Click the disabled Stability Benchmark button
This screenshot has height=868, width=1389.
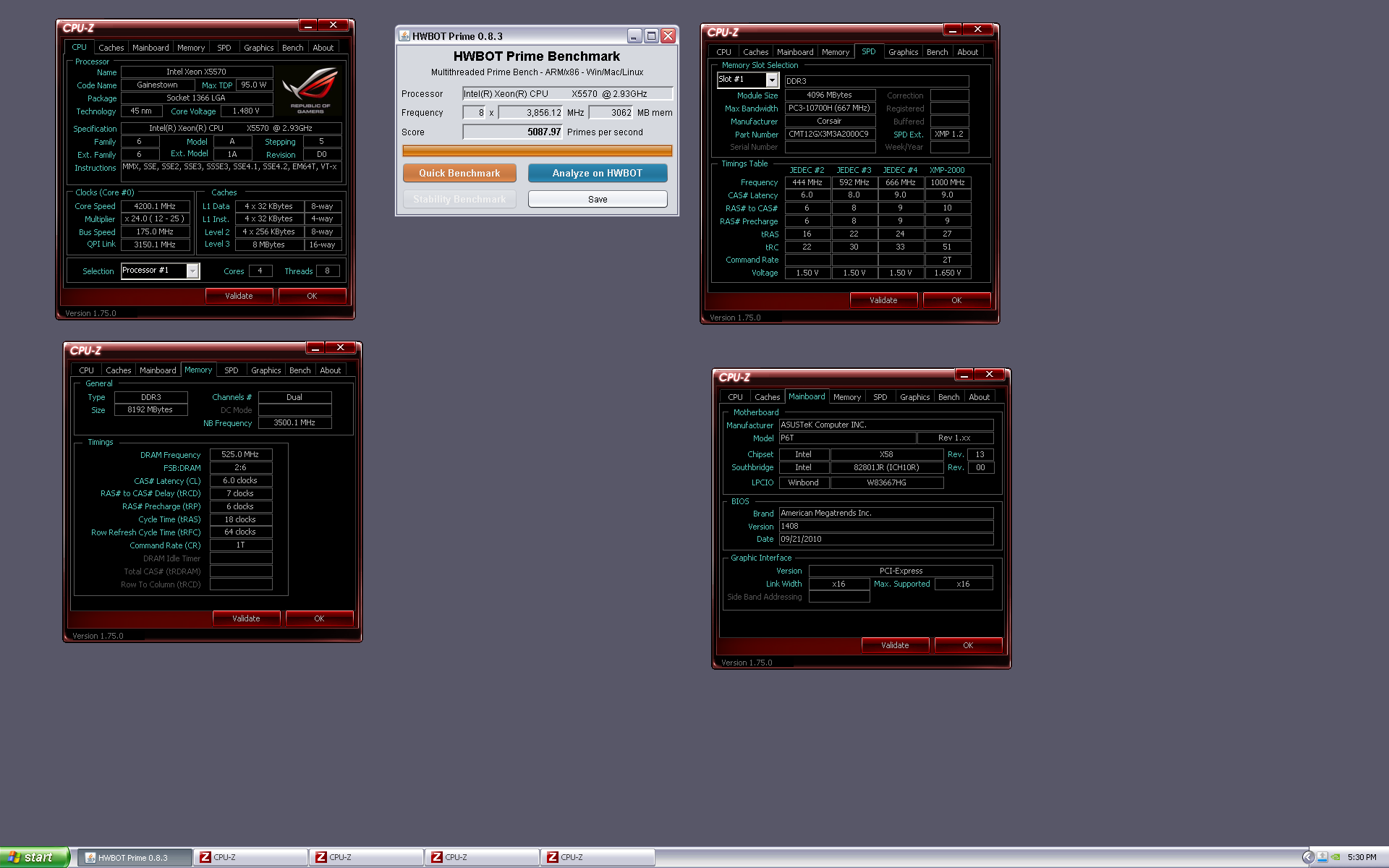point(459,199)
